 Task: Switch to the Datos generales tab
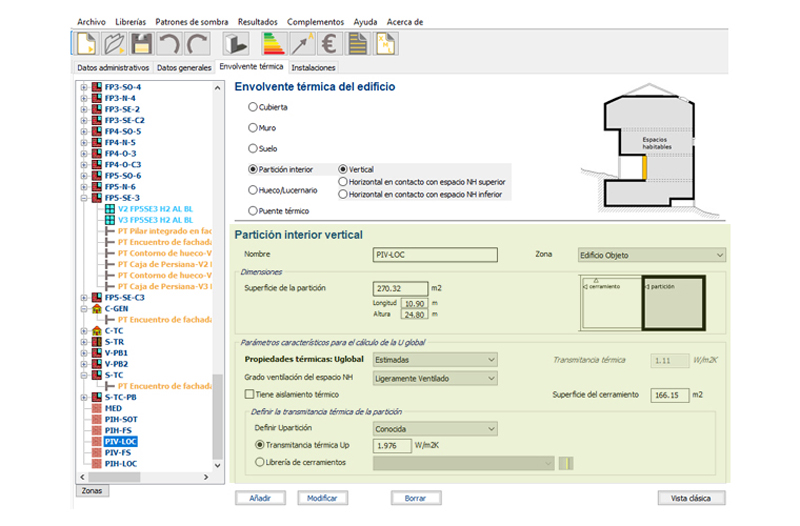(x=184, y=68)
